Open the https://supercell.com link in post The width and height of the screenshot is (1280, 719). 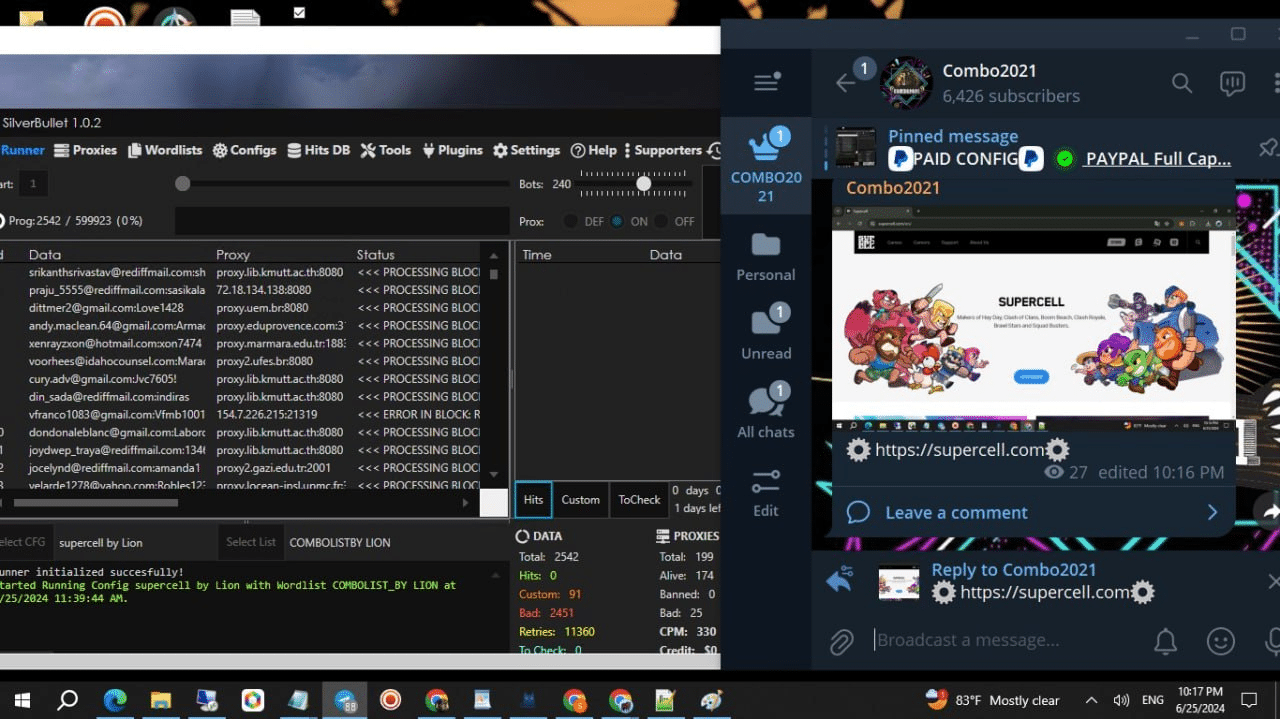point(960,450)
